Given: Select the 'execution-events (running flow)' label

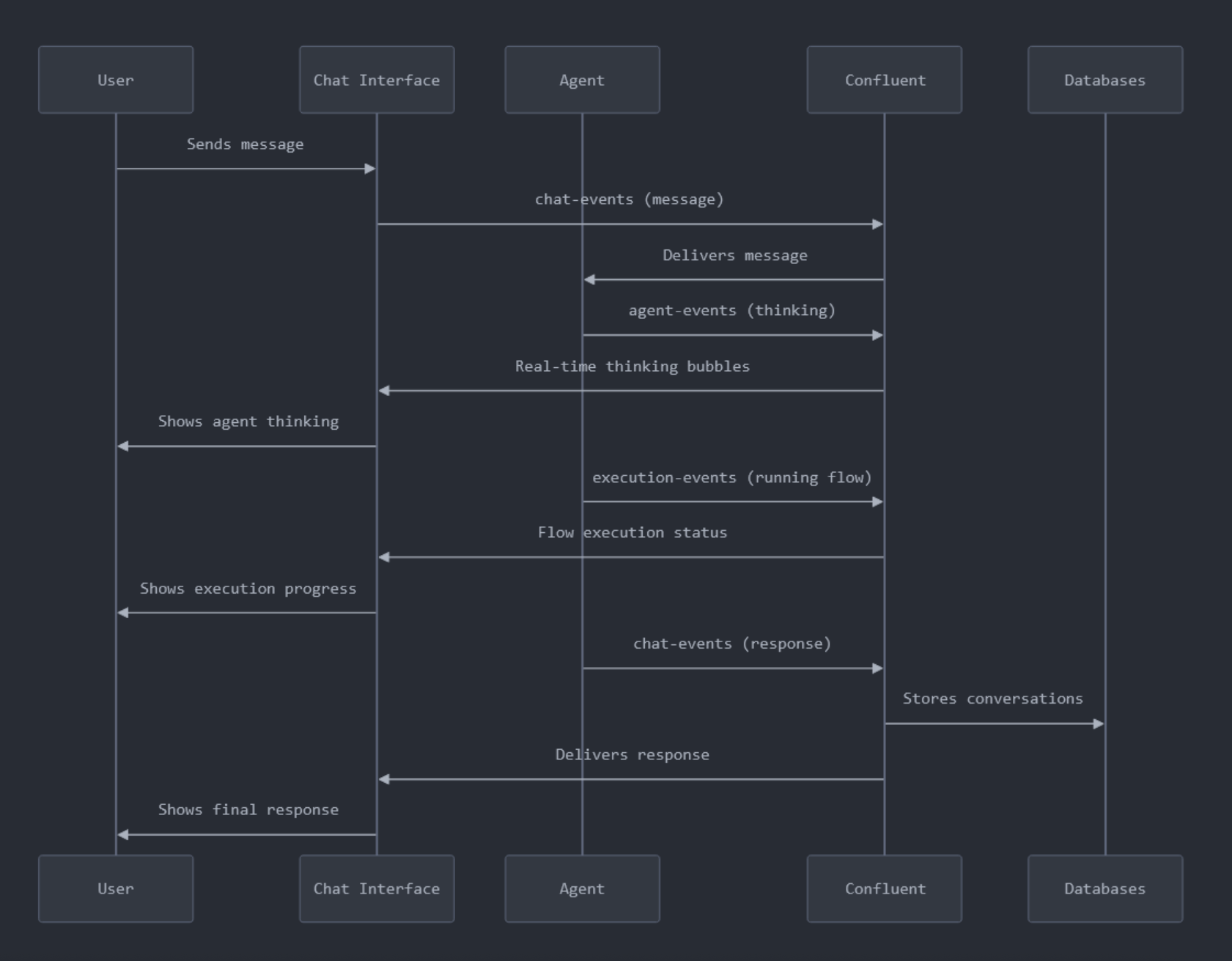Looking at the screenshot, I should tap(732, 477).
